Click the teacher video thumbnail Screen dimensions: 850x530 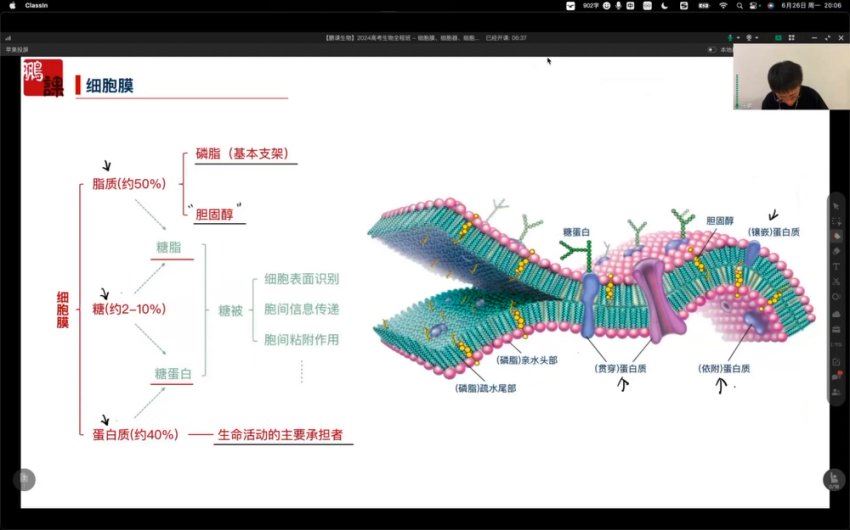pos(791,76)
